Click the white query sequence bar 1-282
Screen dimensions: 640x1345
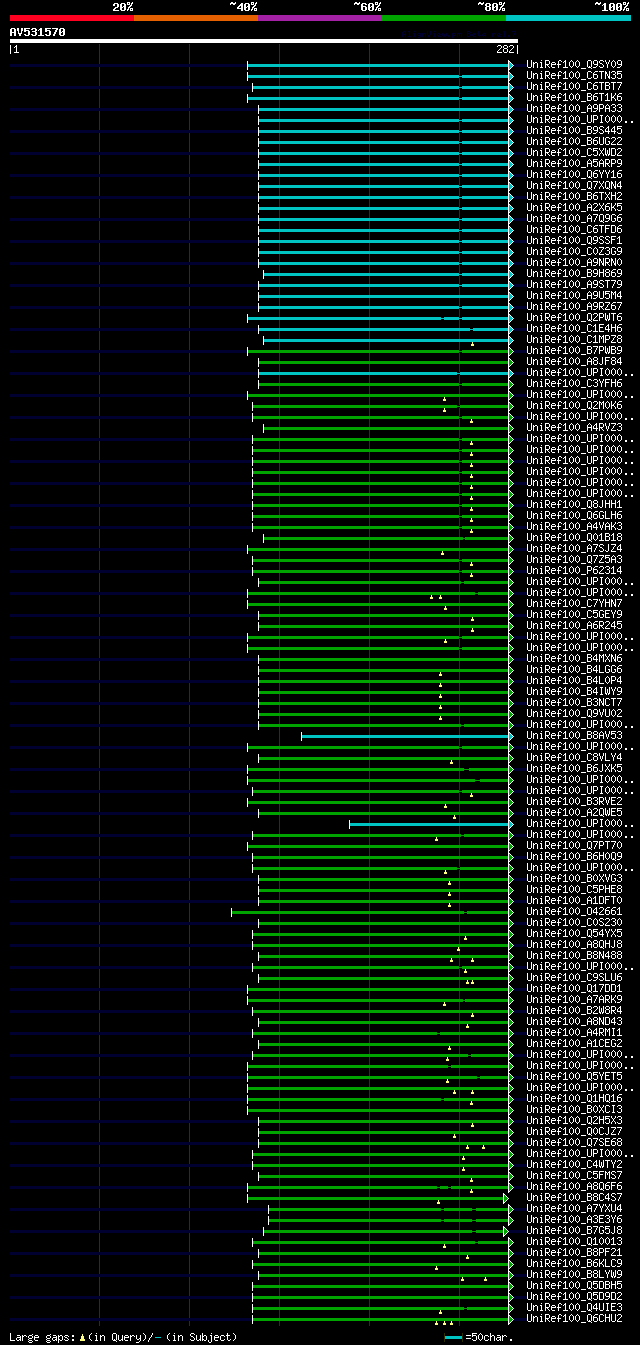point(263,41)
